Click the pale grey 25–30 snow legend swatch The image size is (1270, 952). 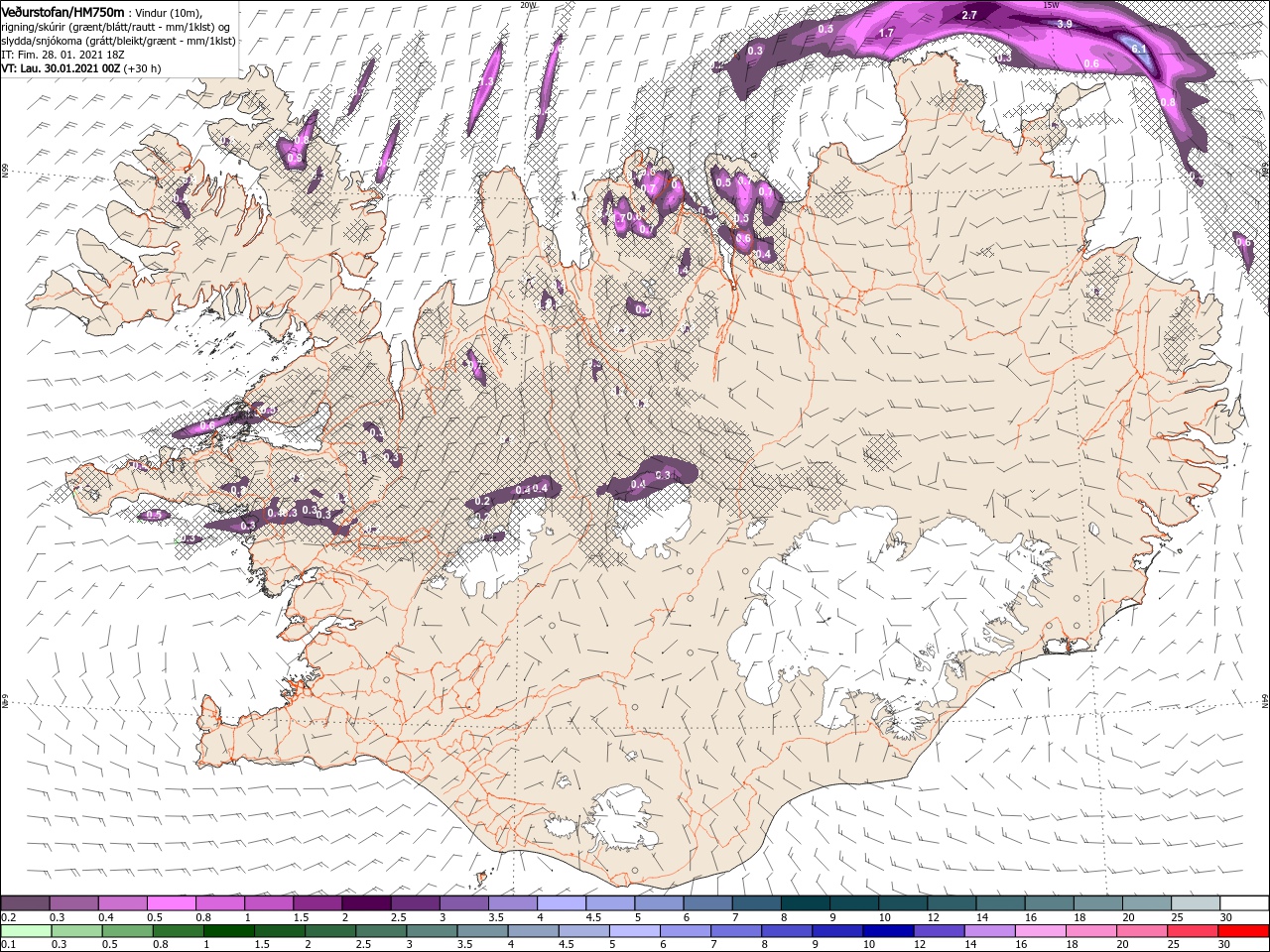[1196, 903]
